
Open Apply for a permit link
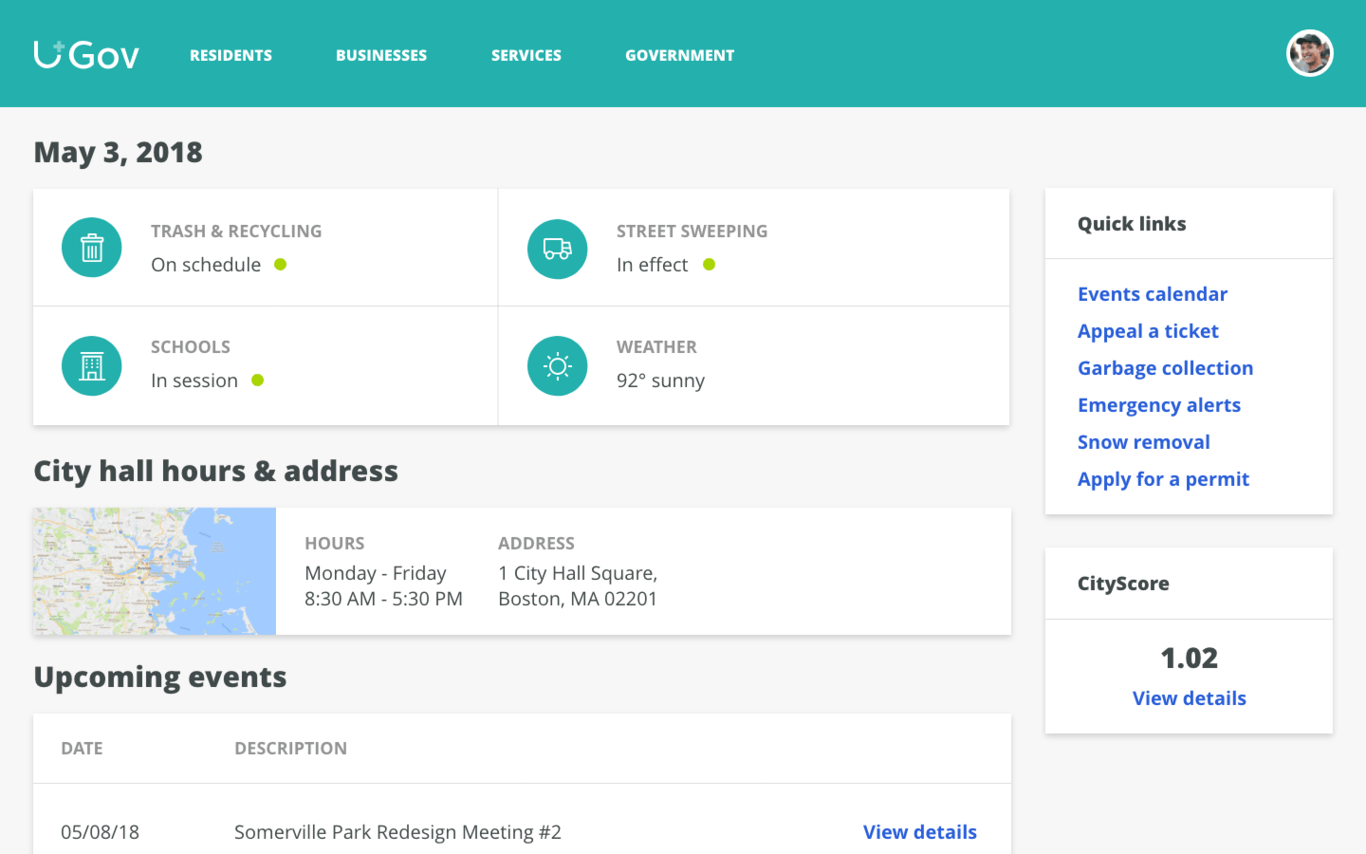pyautogui.click(x=1163, y=479)
